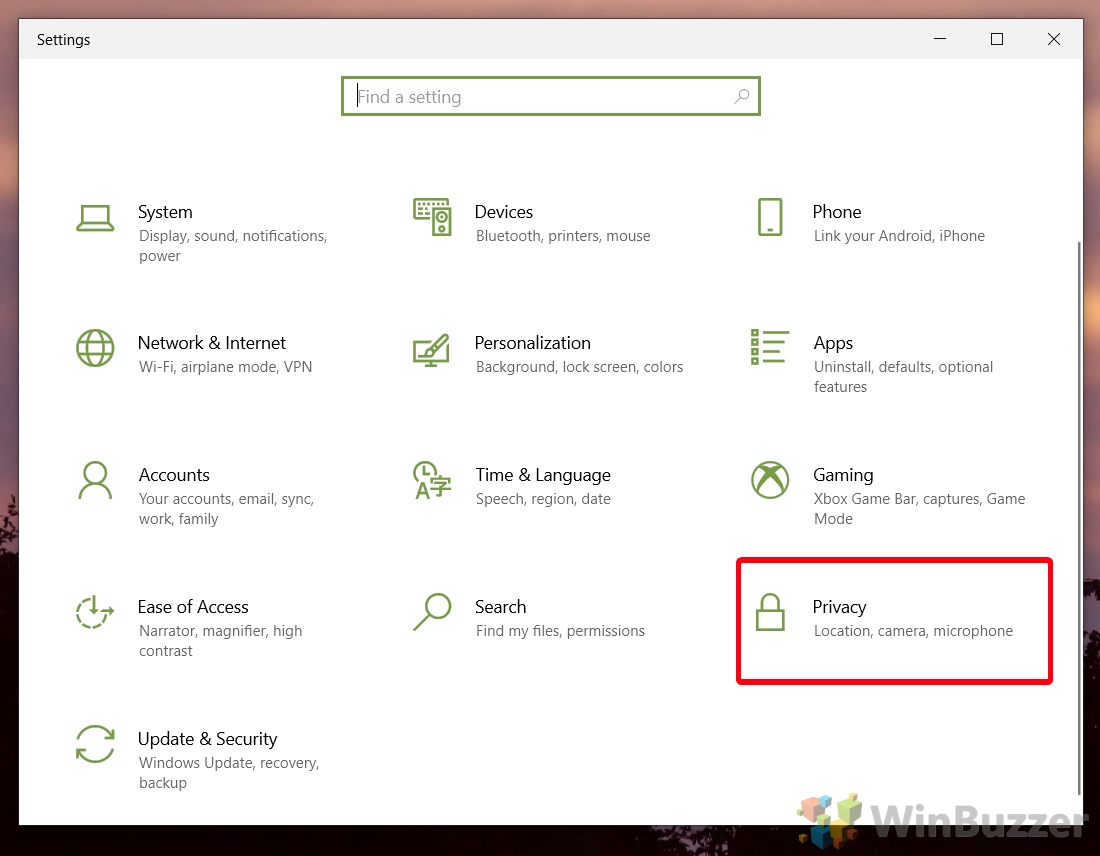Open the Privacy title
Viewport: 1100px width, 856px height.
[839, 607]
